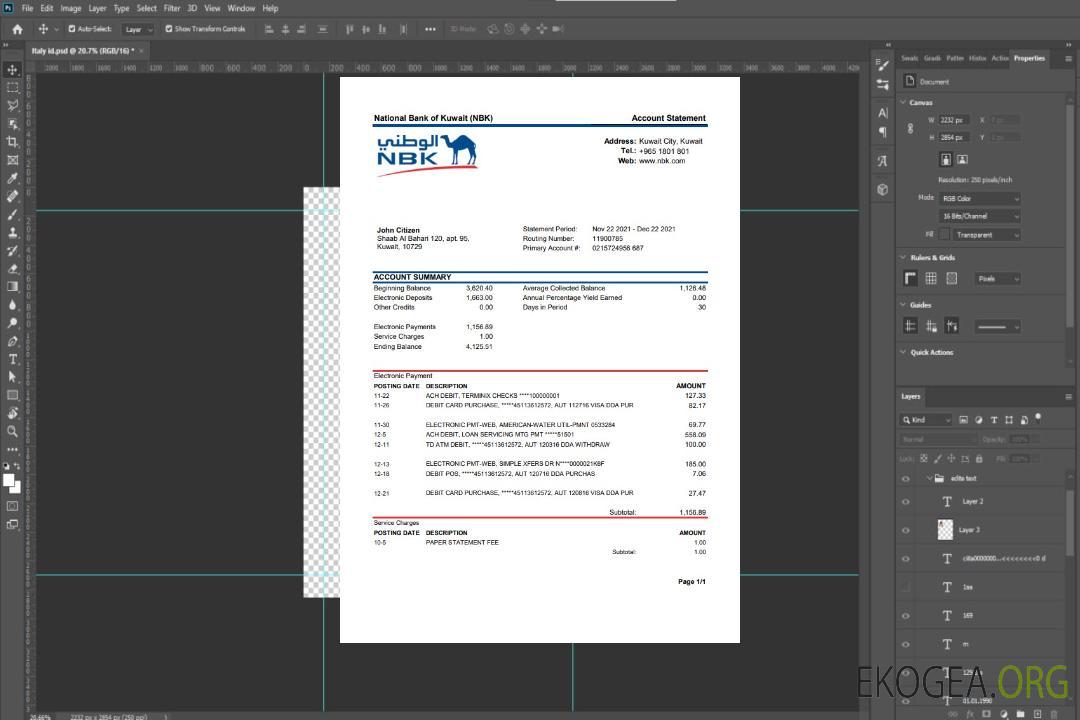
Task: Open the ruler units Pixels dropdown
Action: 997,279
